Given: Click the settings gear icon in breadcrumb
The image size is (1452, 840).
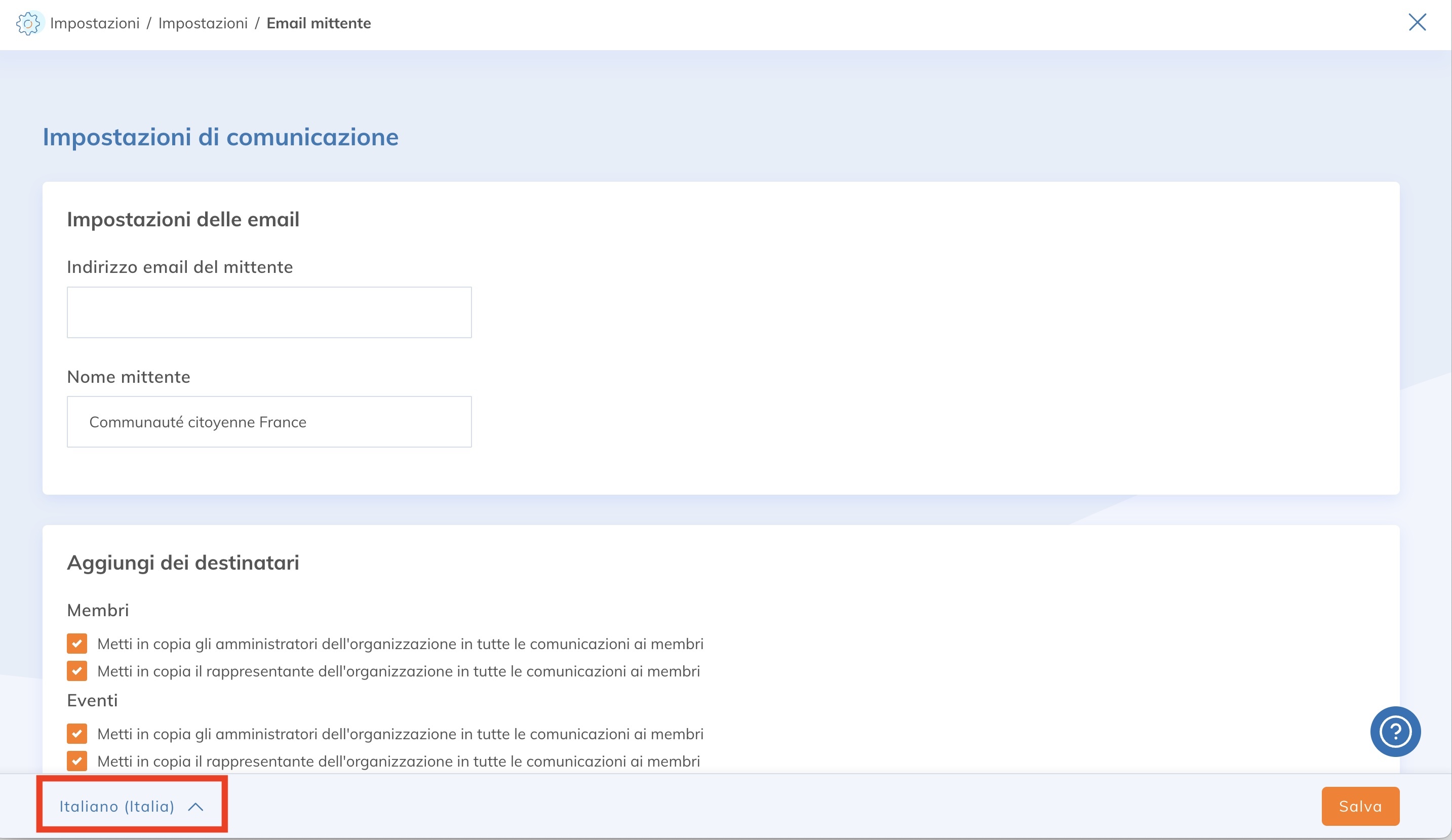Looking at the screenshot, I should pyautogui.click(x=28, y=24).
